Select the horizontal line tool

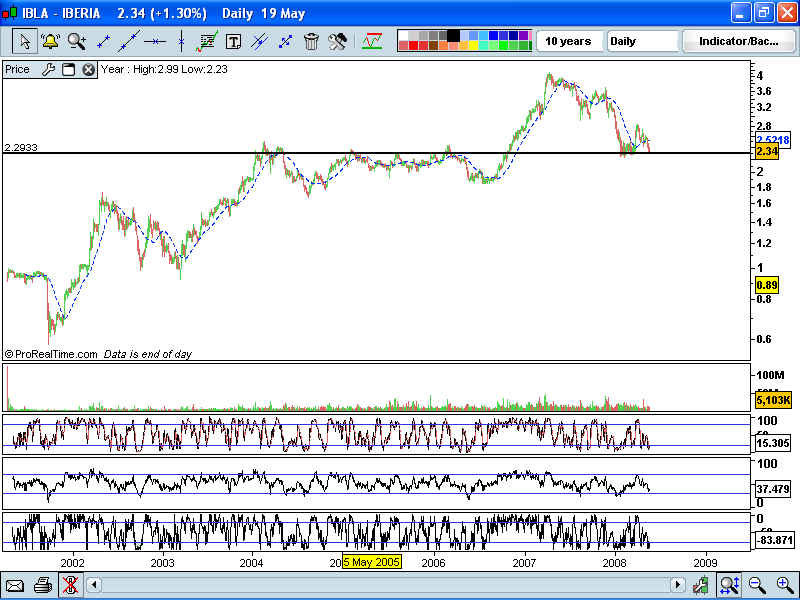[155, 41]
